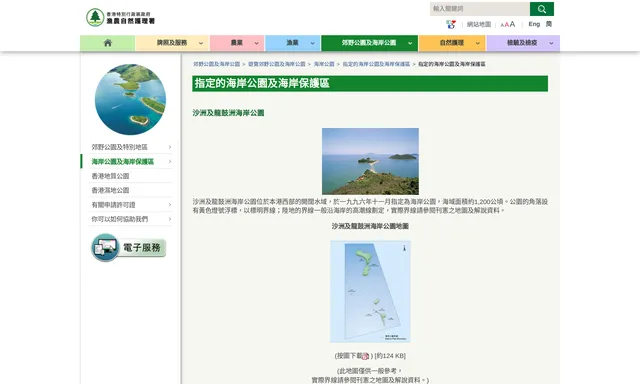Open sidebar item 香港地質公園
The width and height of the screenshot is (640, 384).
[110, 176]
